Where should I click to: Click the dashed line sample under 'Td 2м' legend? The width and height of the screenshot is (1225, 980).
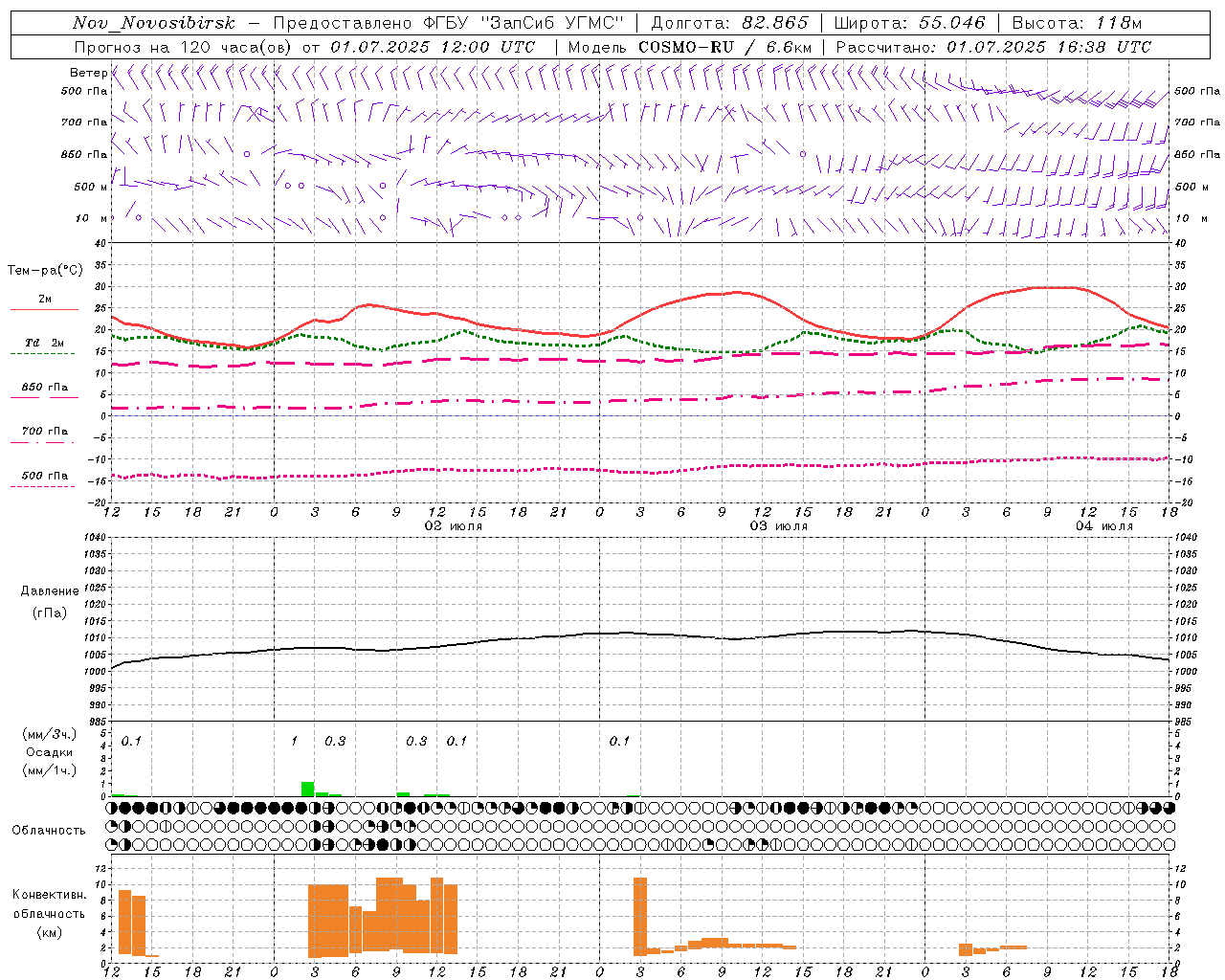(x=44, y=354)
